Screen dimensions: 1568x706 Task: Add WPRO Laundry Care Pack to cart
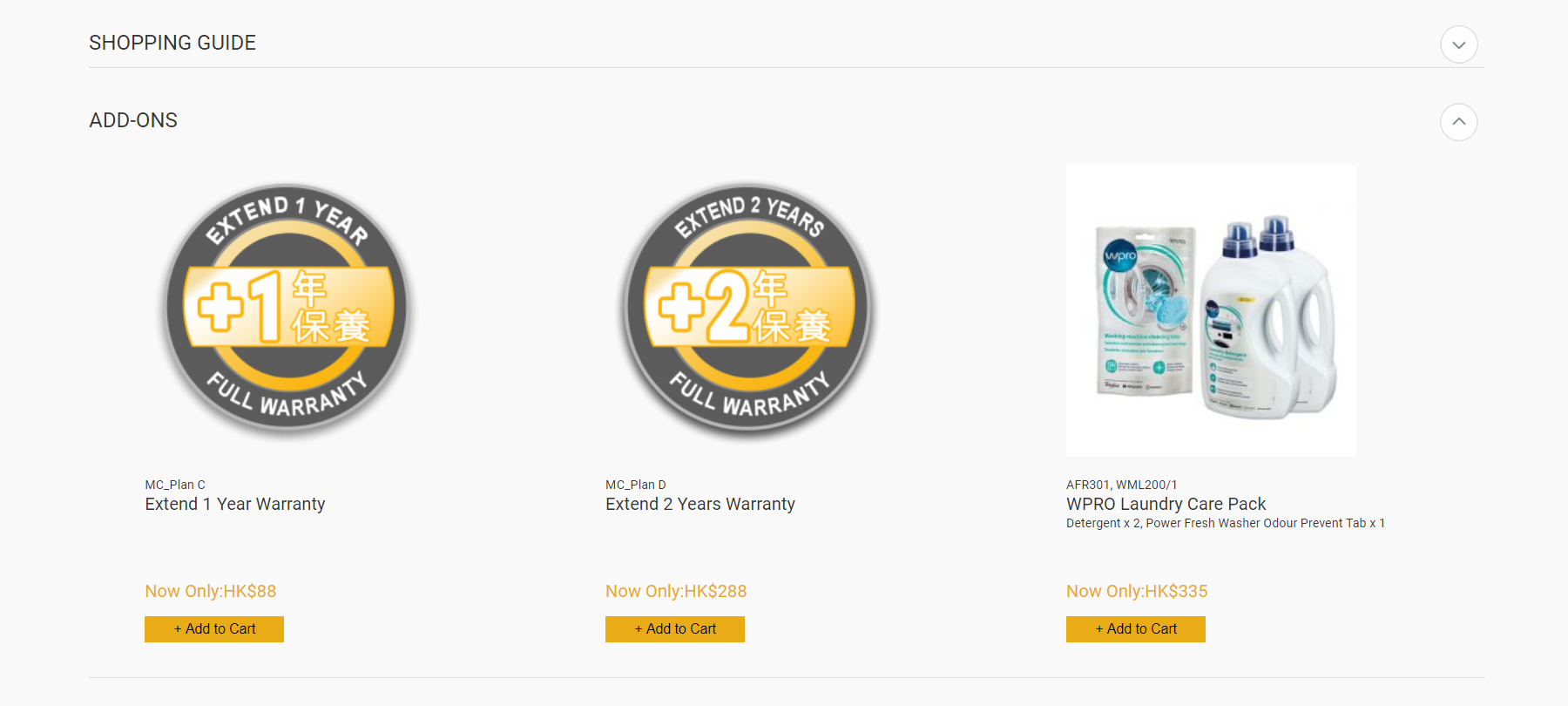click(x=1136, y=629)
